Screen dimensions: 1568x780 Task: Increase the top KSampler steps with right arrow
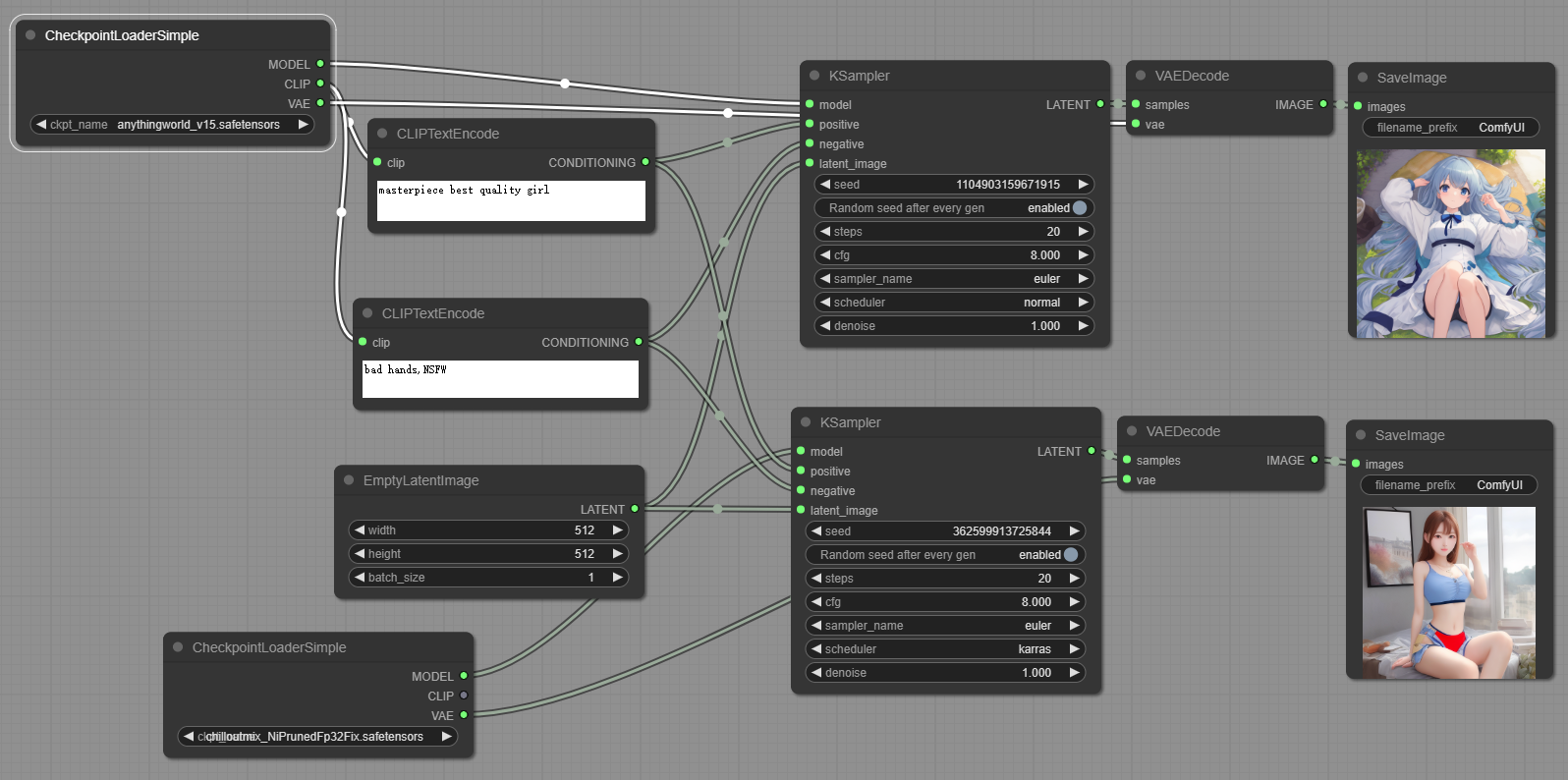(x=1083, y=232)
